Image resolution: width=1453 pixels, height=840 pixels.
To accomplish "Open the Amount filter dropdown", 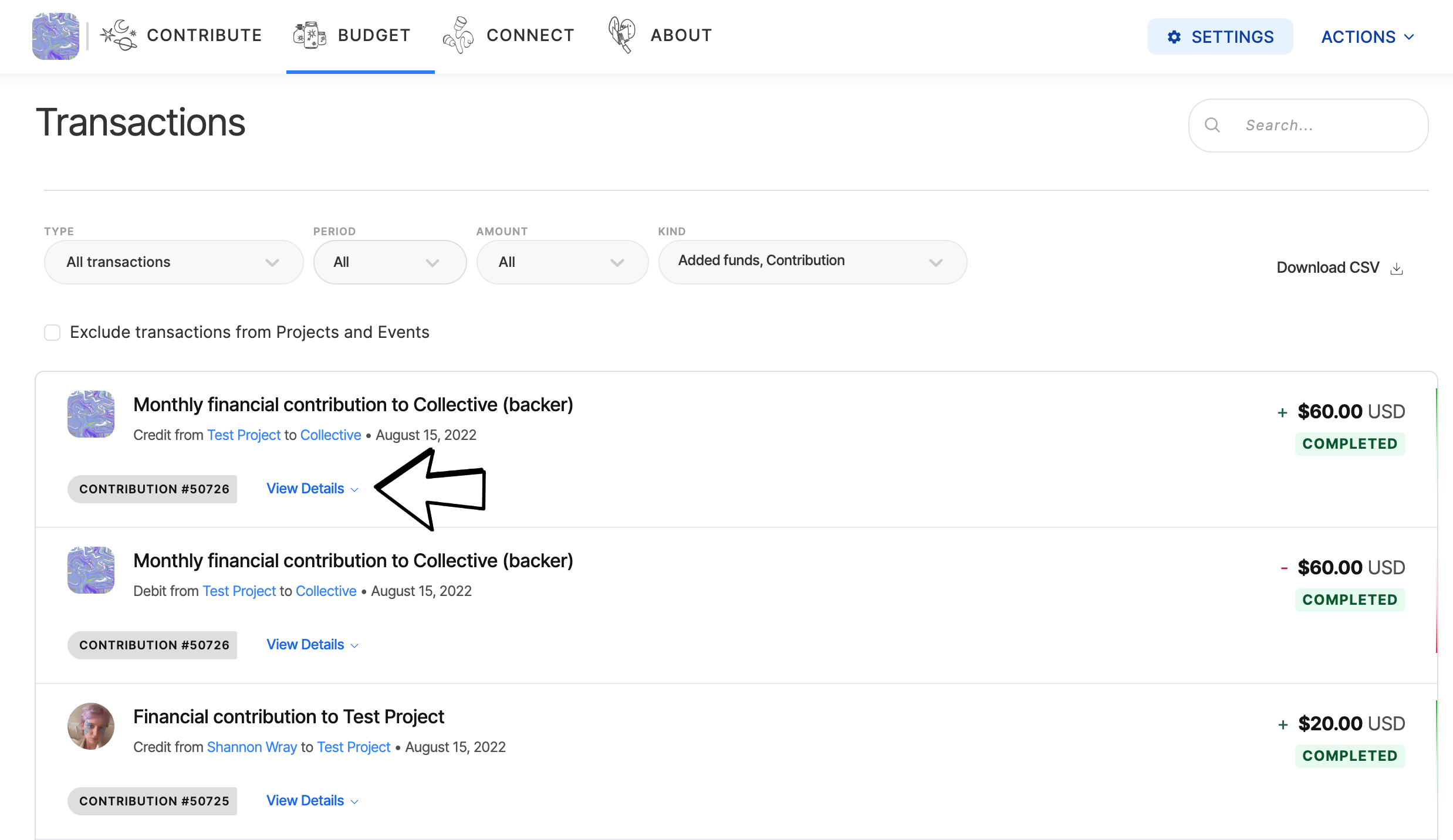I will click(x=562, y=262).
